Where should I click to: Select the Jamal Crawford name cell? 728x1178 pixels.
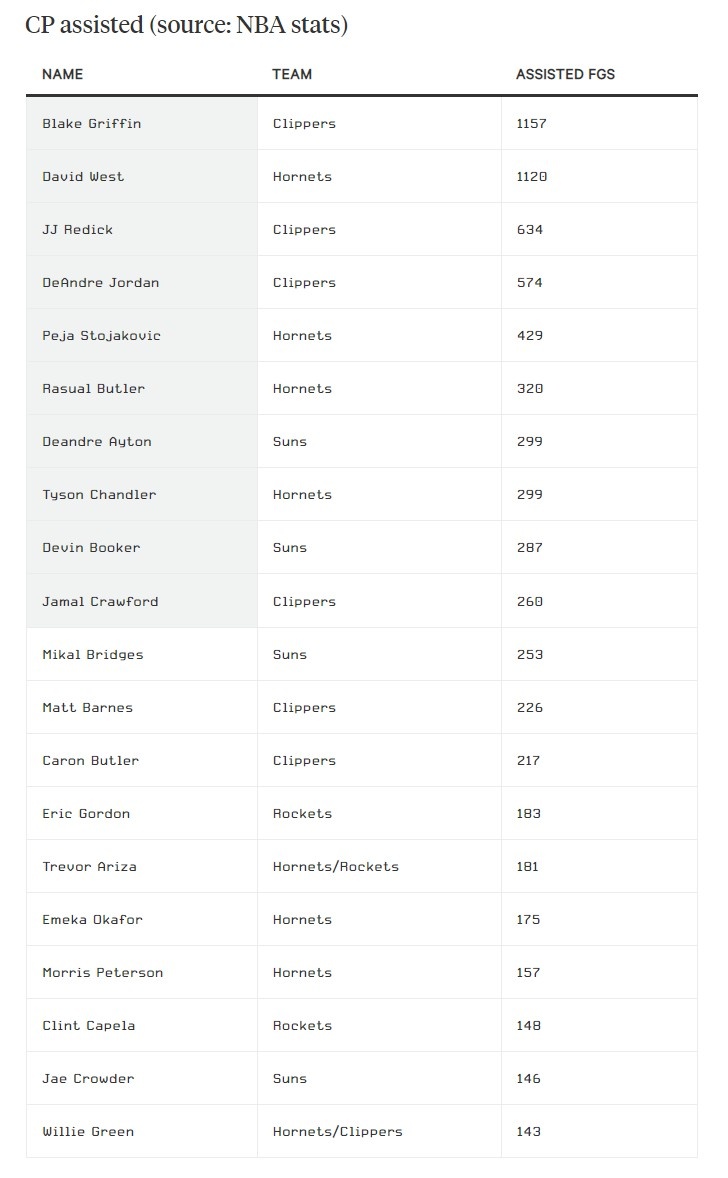[x=141, y=601]
